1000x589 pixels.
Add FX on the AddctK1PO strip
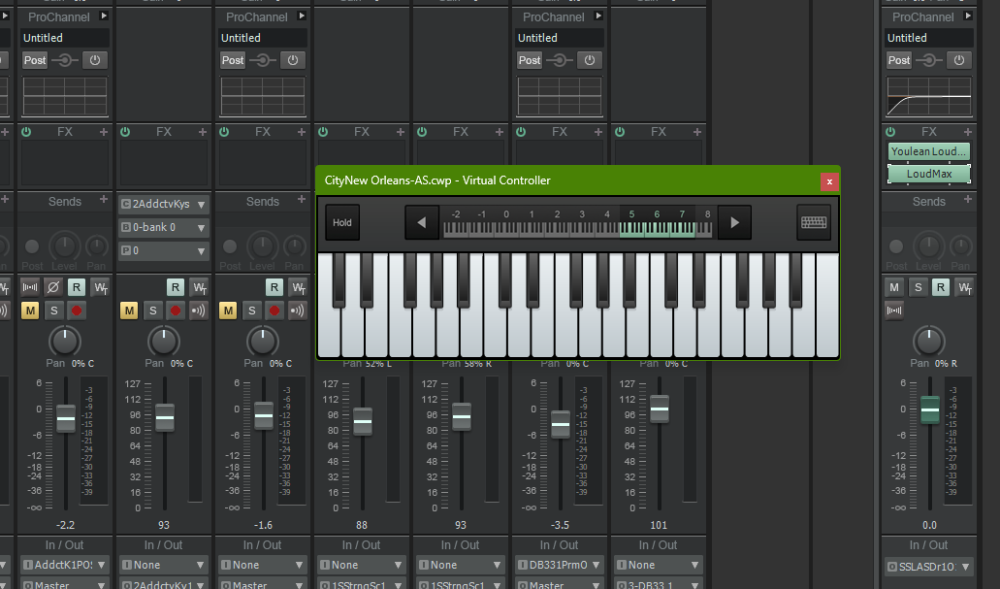click(x=103, y=132)
